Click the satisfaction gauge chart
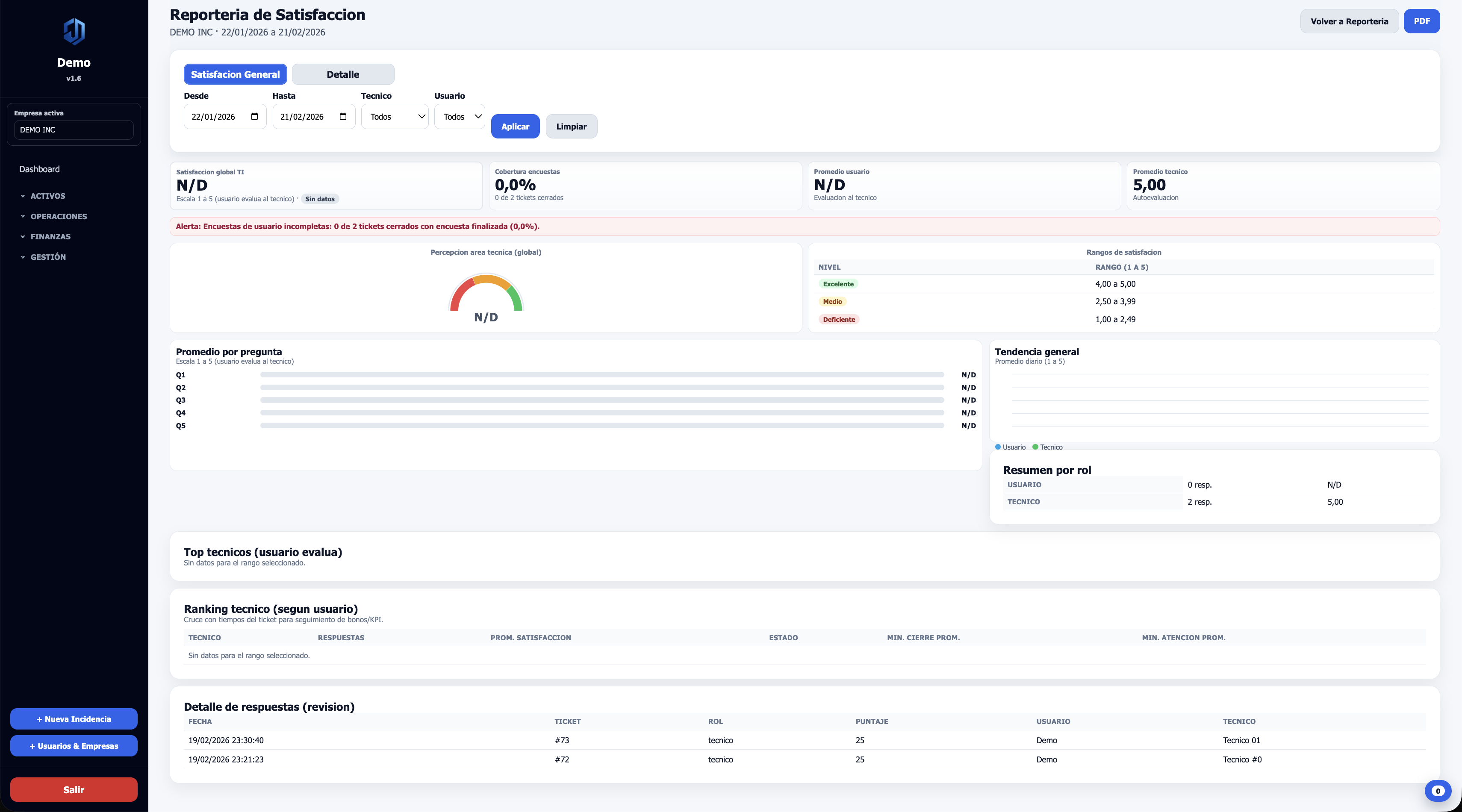The width and height of the screenshot is (1462, 812). [486, 294]
